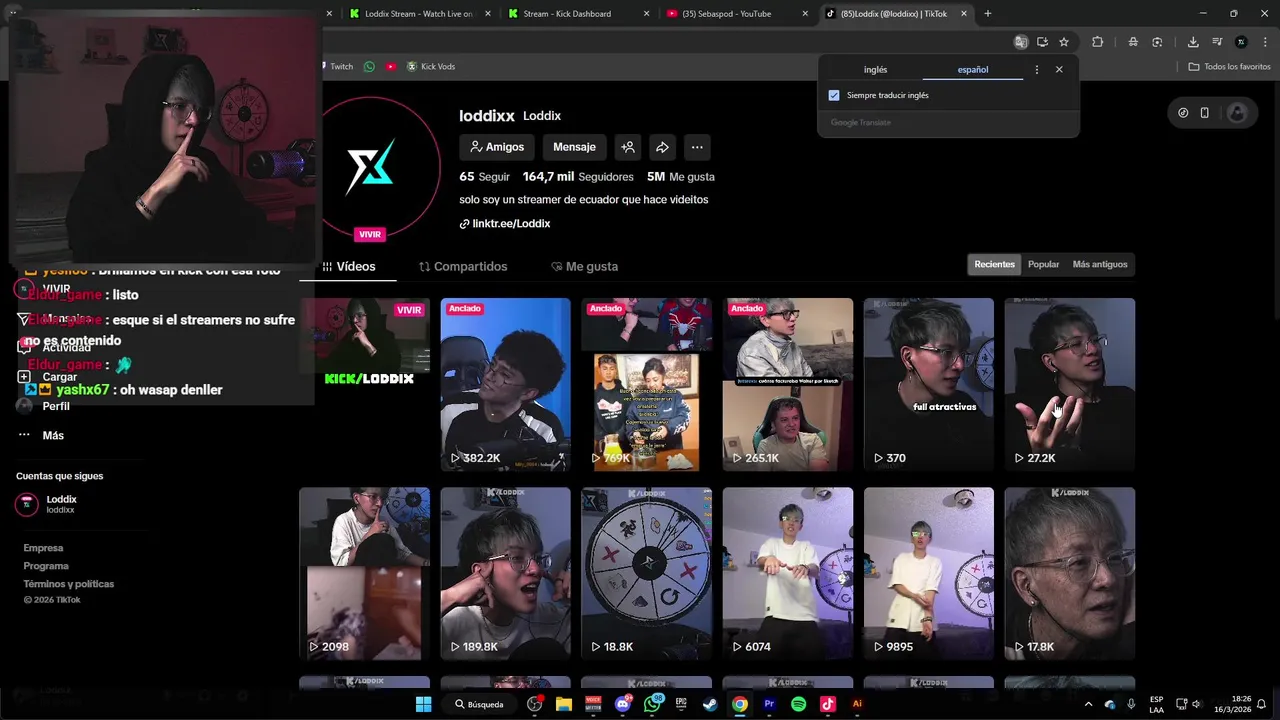Viewport: 1280px width, 720px height.
Task: Open the Chrome extensions puzzle icon
Action: (1097, 42)
